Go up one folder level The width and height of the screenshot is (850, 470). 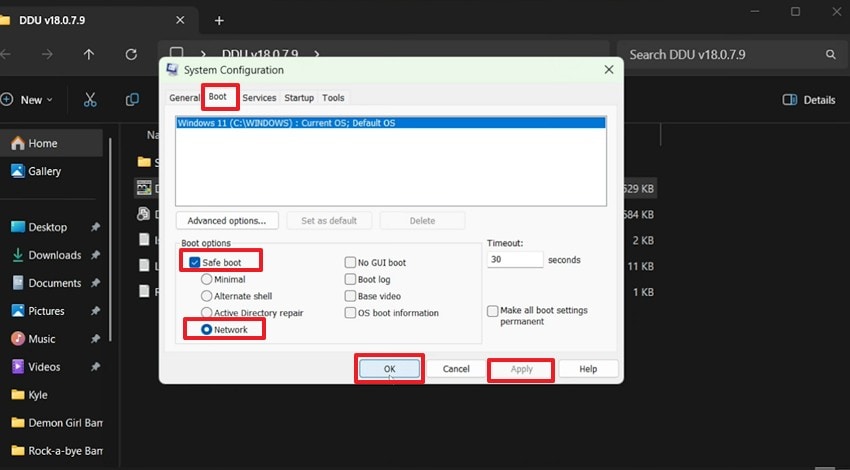pyautogui.click(x=89, y=54)
